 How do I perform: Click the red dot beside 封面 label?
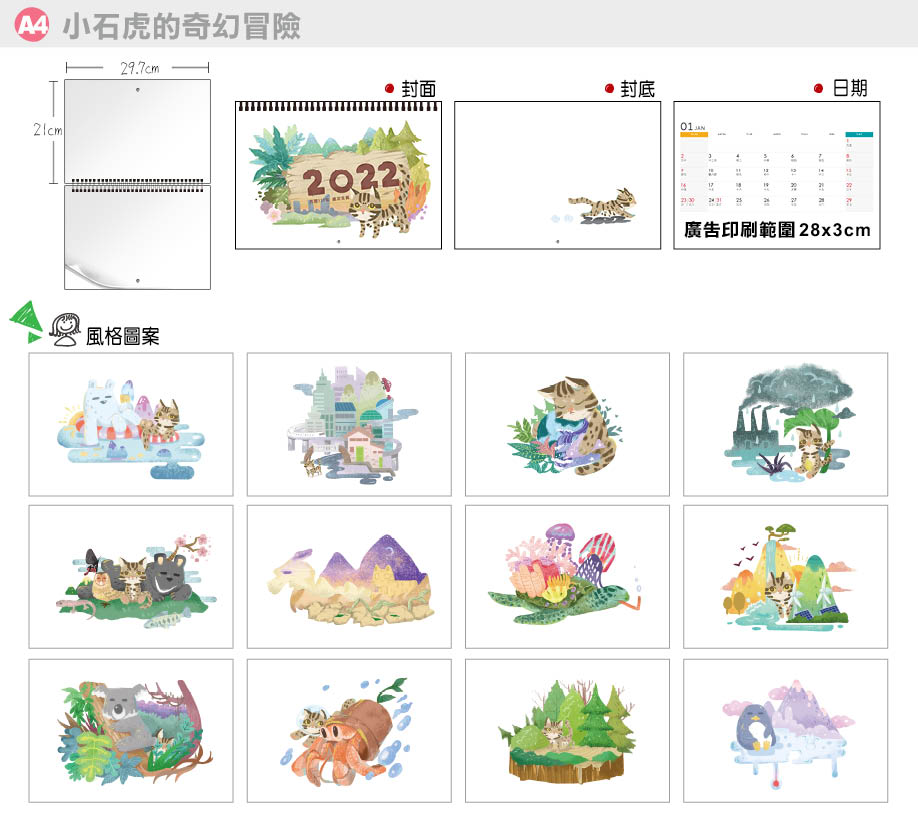coord(391,89)
